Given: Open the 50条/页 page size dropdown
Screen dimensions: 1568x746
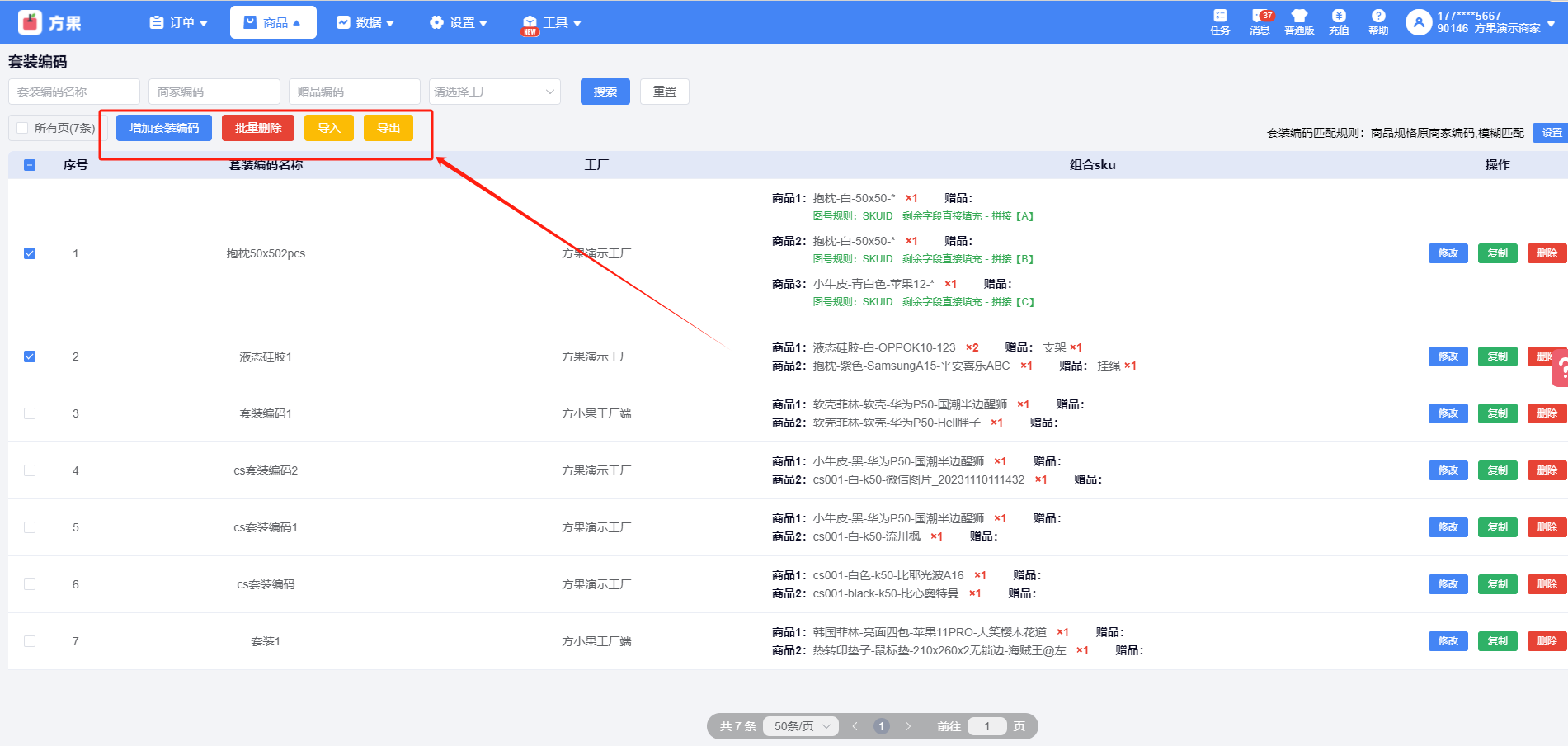Looking at the screenshot, I should [x=801, y=726].
